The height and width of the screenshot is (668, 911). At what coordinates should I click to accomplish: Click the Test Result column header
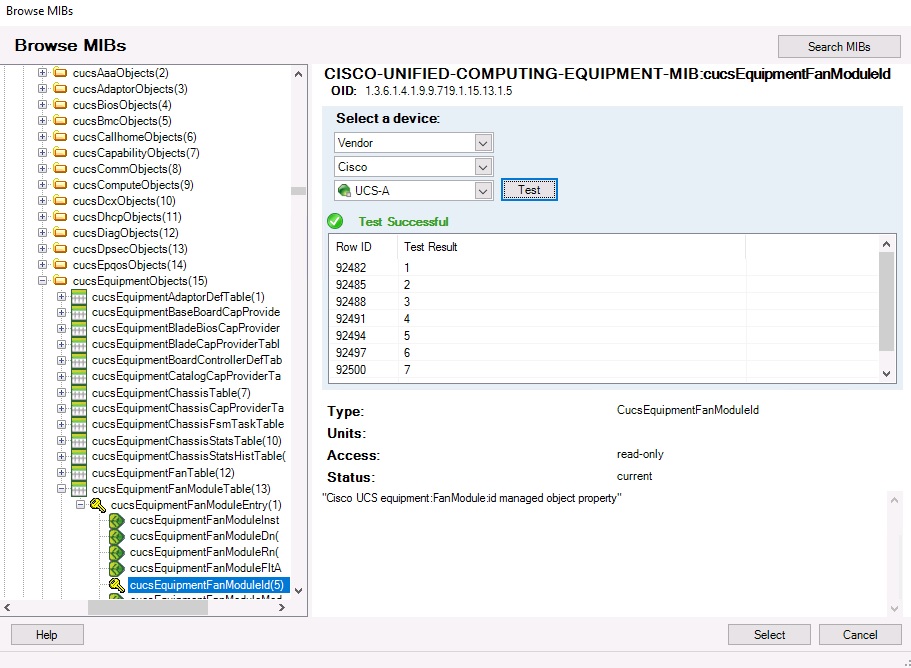[571, 247]
